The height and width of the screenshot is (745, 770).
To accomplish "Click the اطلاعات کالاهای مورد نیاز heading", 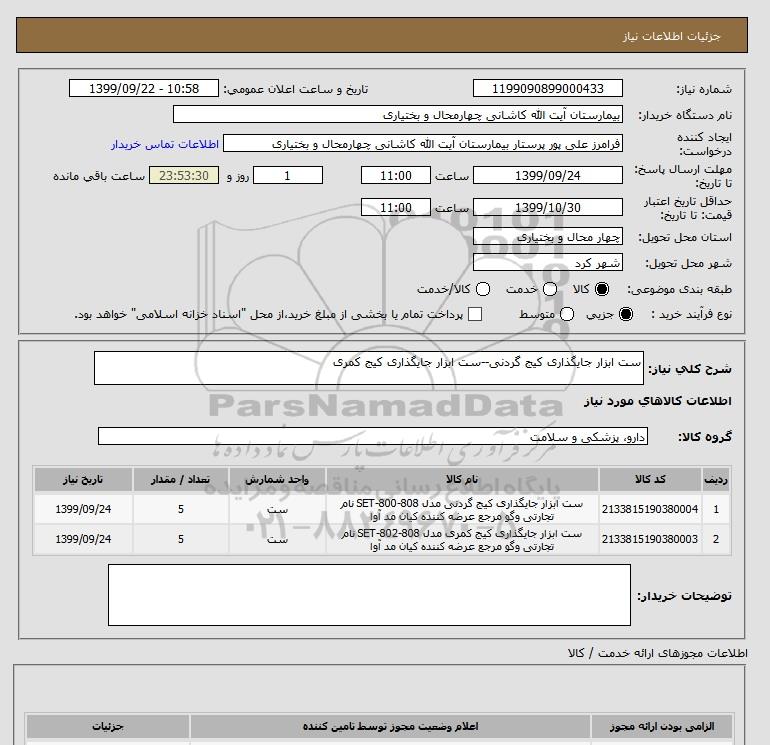I will 658,401.
